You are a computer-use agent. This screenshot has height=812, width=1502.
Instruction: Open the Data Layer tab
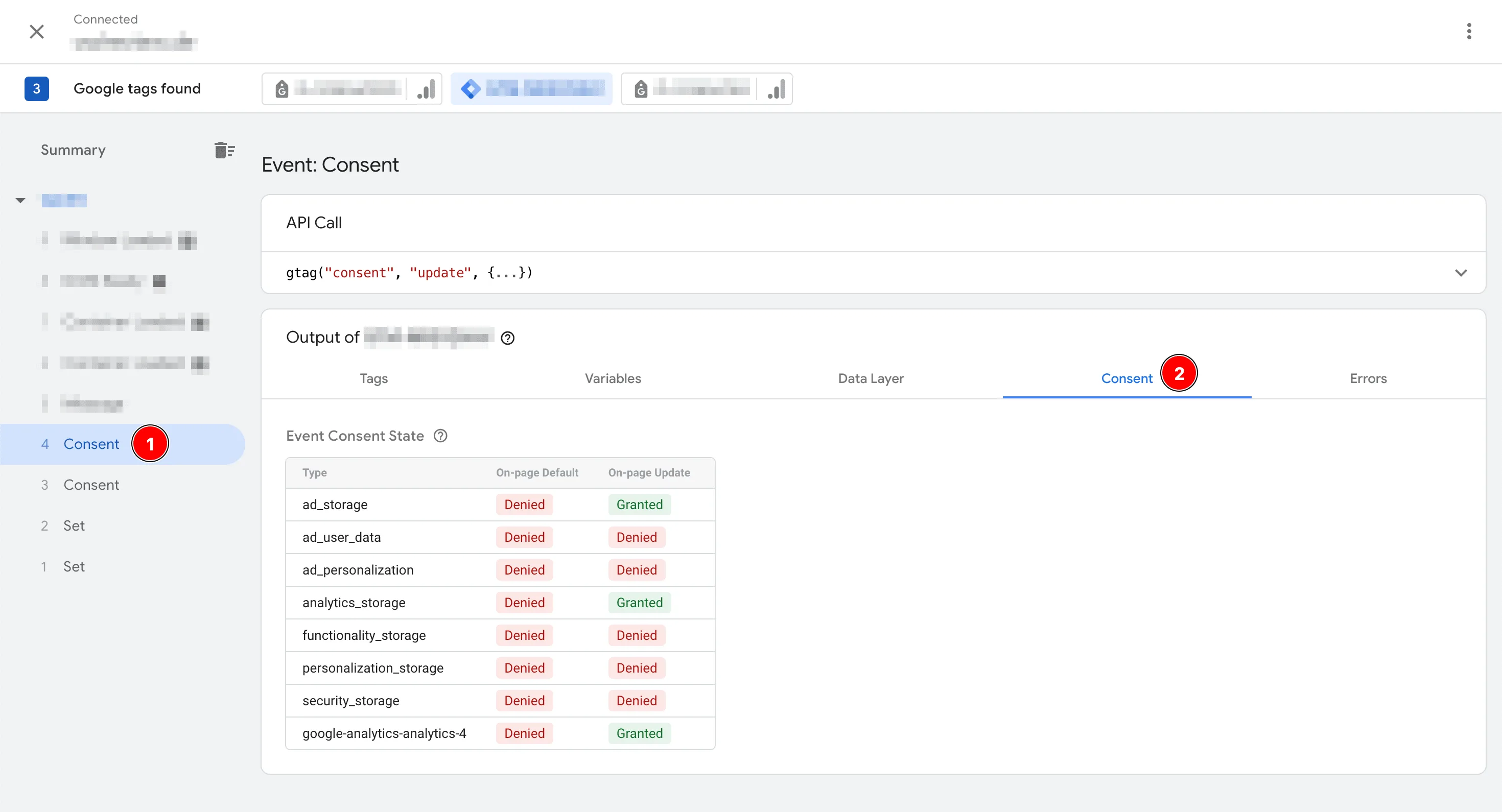[x=871, y=379]
